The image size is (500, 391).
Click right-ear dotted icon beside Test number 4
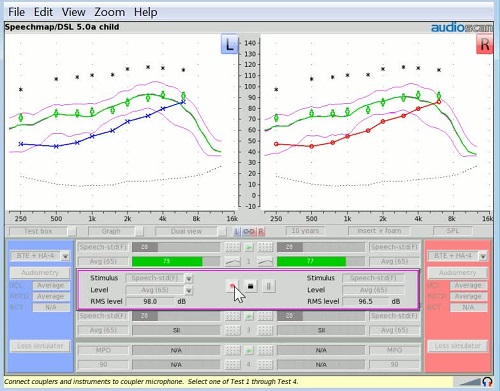(x=265, y=365)
